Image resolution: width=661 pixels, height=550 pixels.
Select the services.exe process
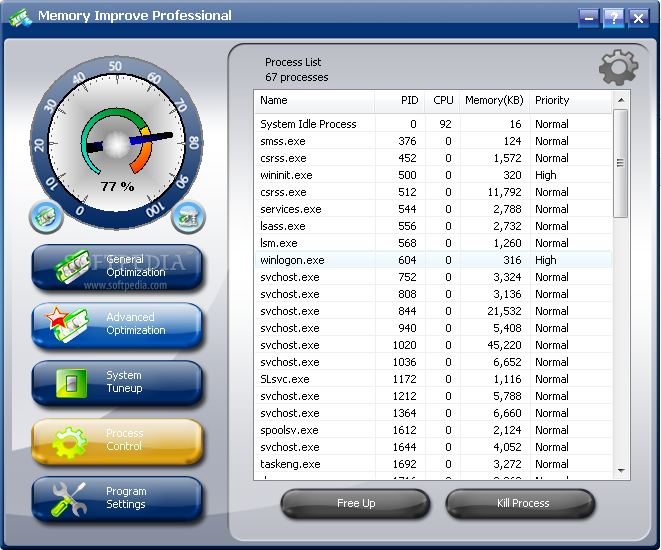(x=433, y=209)
